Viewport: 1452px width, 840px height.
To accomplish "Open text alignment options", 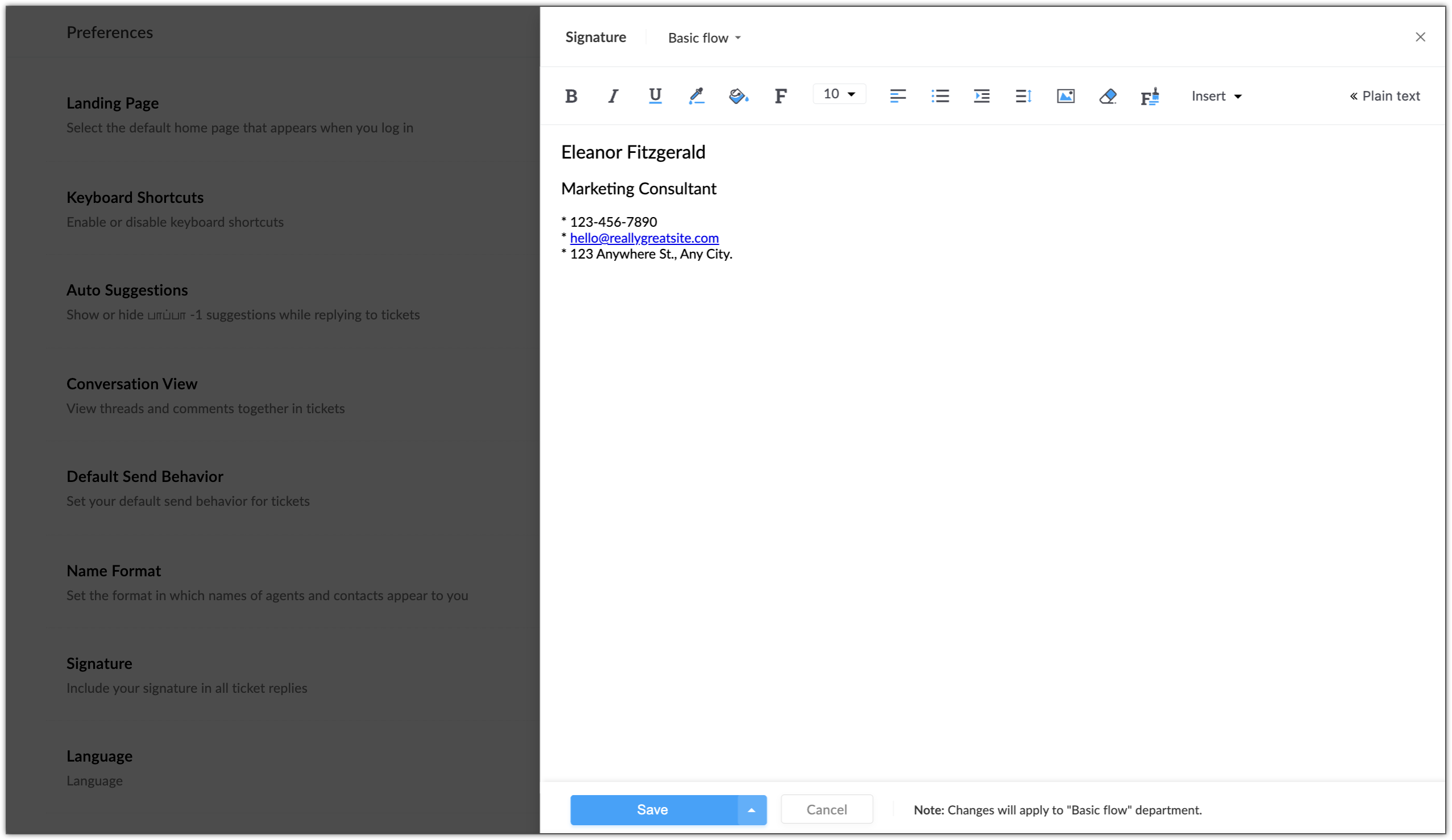I will 898,96.
